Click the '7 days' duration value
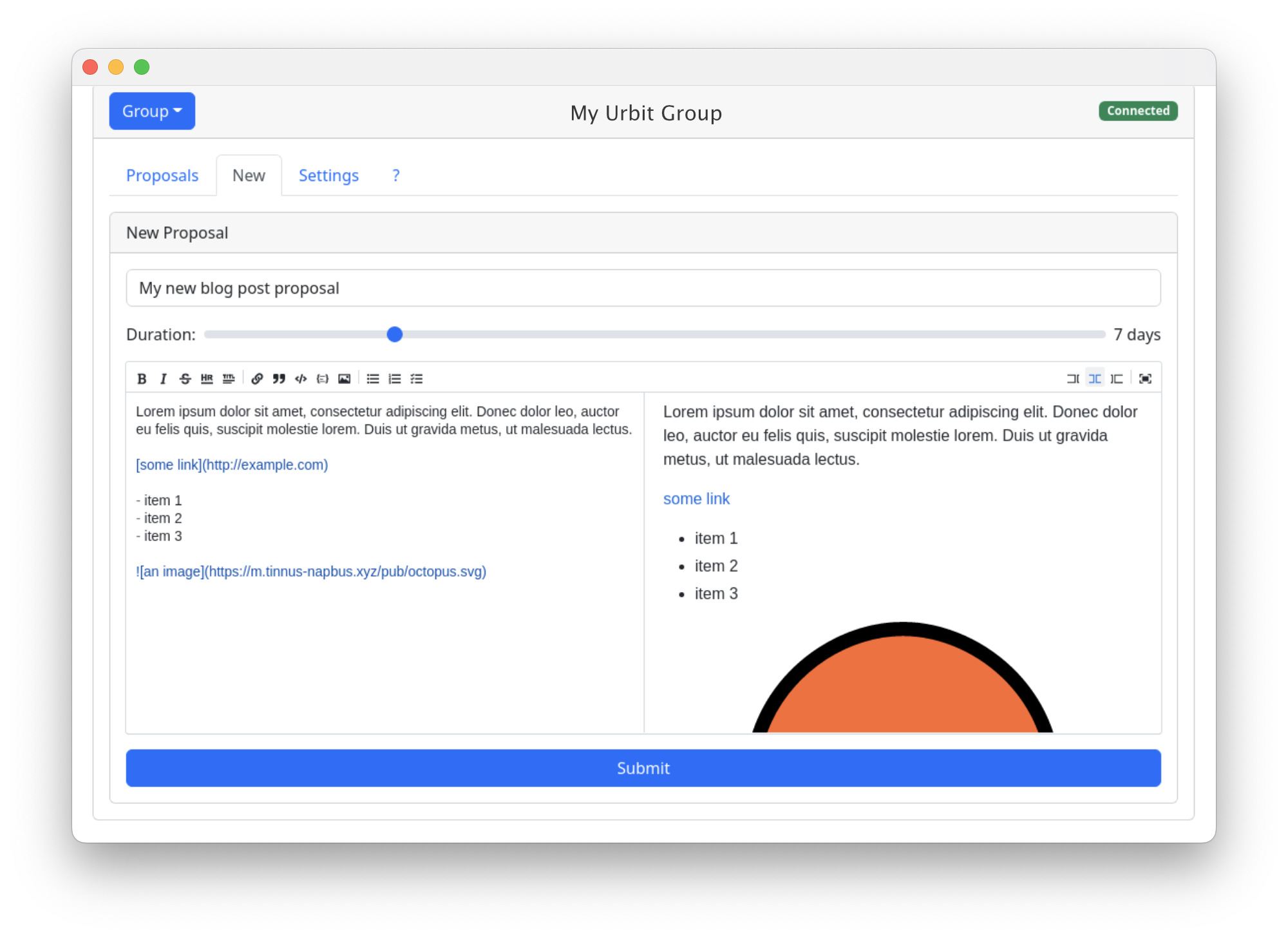 coord(1137,334)
